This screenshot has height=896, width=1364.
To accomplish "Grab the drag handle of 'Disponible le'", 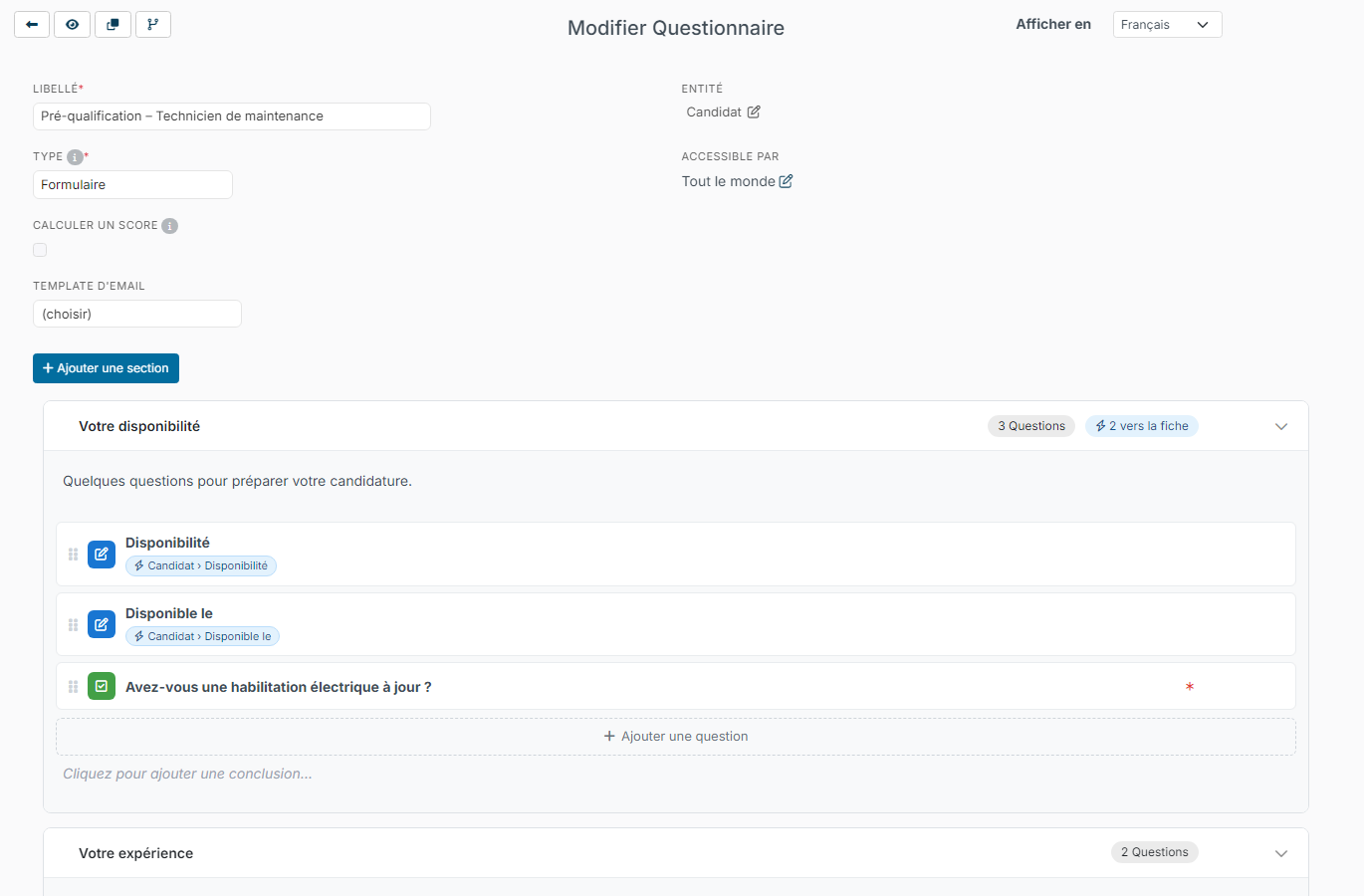I will 73,624.
